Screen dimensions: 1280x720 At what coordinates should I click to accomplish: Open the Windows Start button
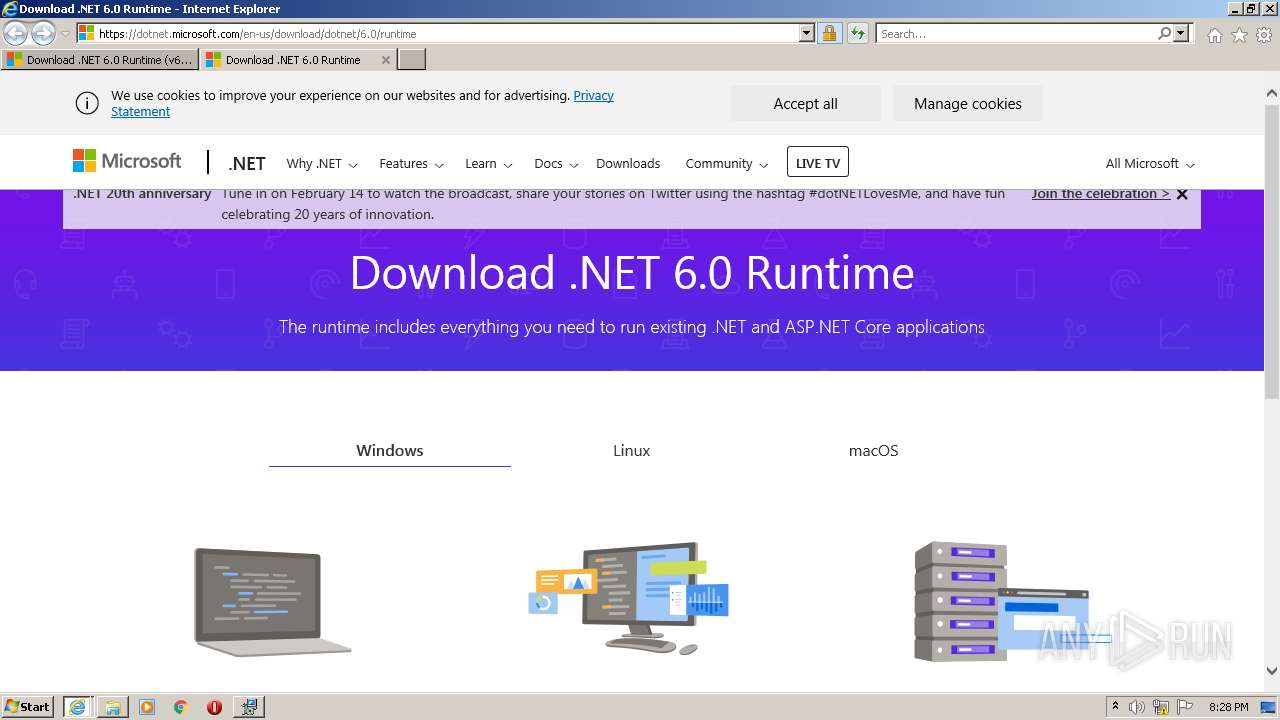[27, 706]
